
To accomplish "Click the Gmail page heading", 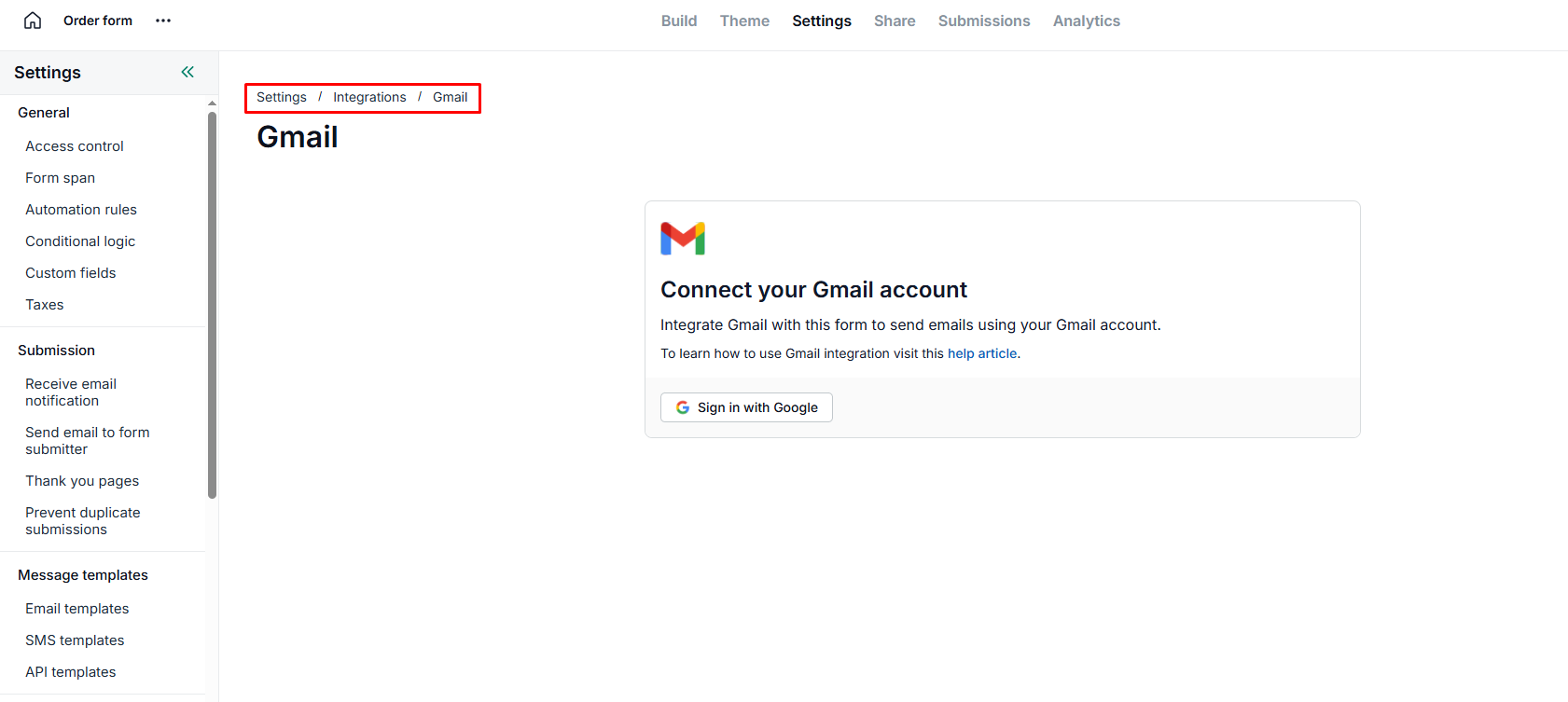I will pyautogui.click(x=298, y=137).
